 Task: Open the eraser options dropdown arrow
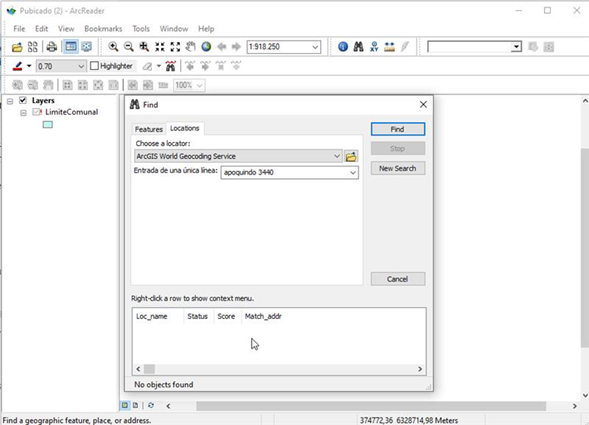(159, 66)
